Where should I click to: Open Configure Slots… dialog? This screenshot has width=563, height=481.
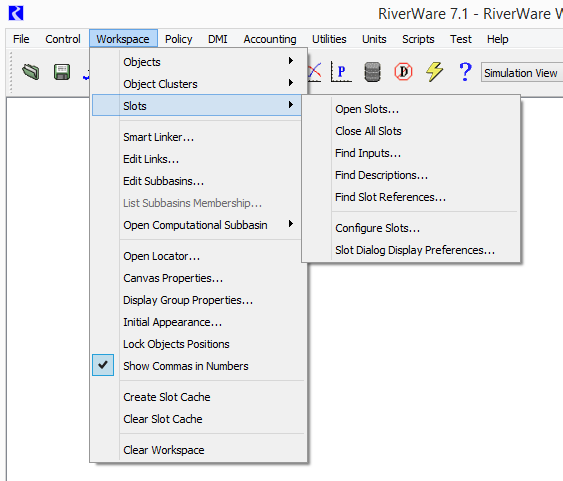[411, 228]
